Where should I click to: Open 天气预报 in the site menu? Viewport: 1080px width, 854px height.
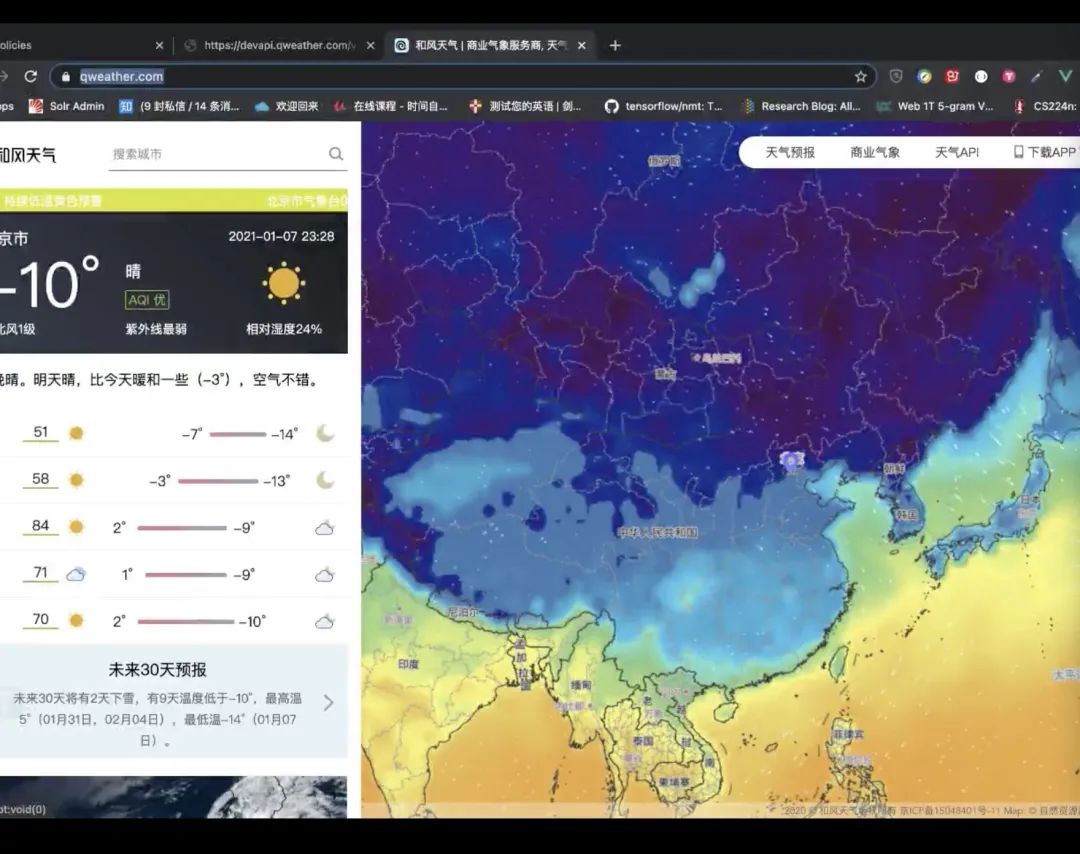(x=790, y=152)
